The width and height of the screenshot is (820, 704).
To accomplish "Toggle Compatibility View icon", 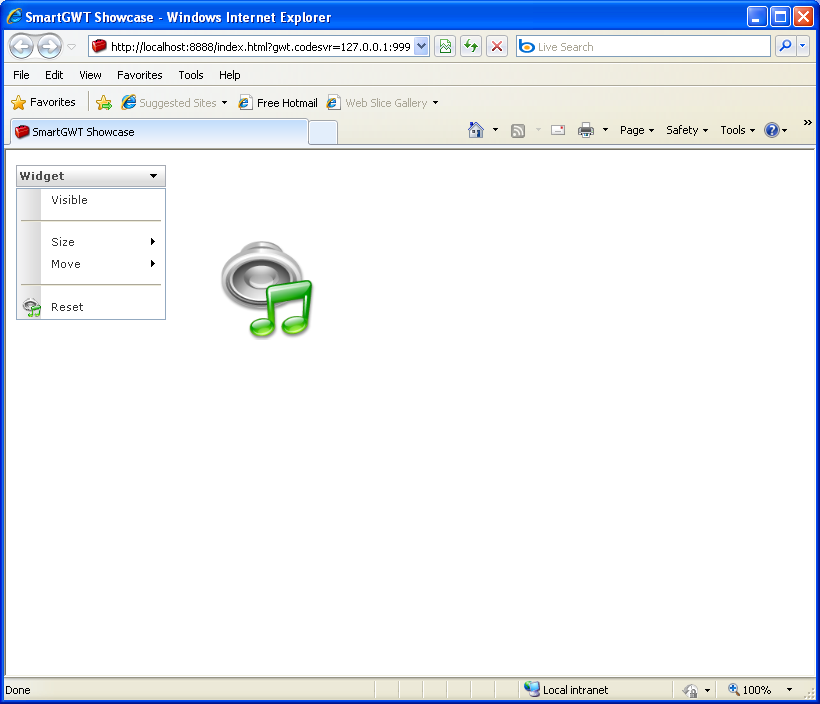I will coord(445,47).
